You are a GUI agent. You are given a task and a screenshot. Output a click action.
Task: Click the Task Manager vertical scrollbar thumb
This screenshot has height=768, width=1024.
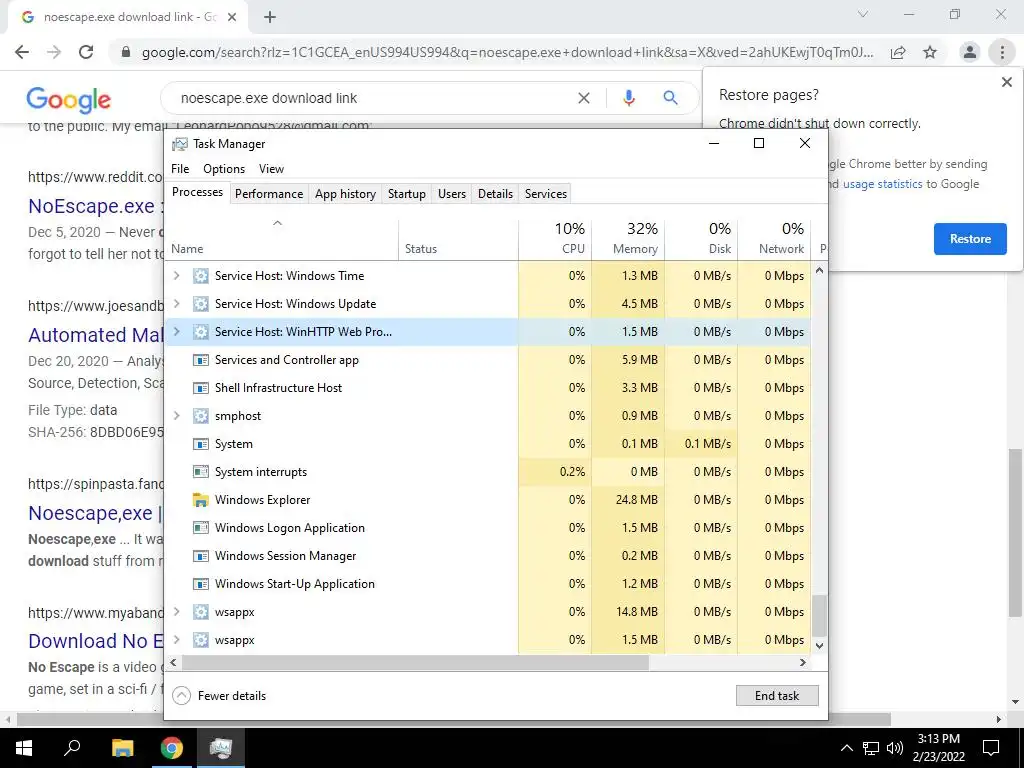[x=820, y=615]
